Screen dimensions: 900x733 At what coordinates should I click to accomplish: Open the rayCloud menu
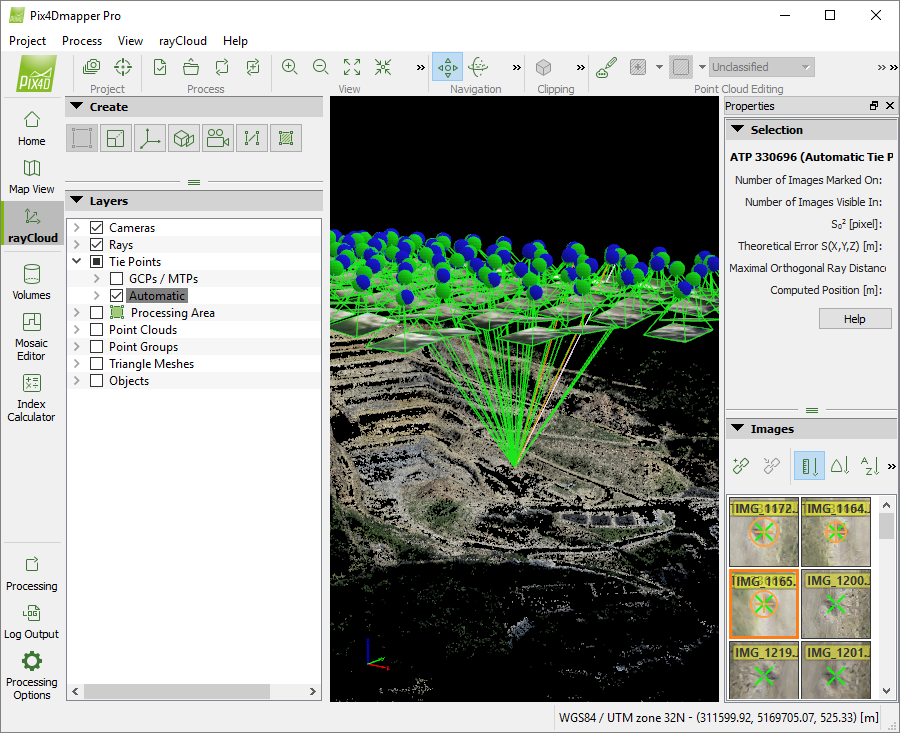pyautogui.click(x=182, y=41)
